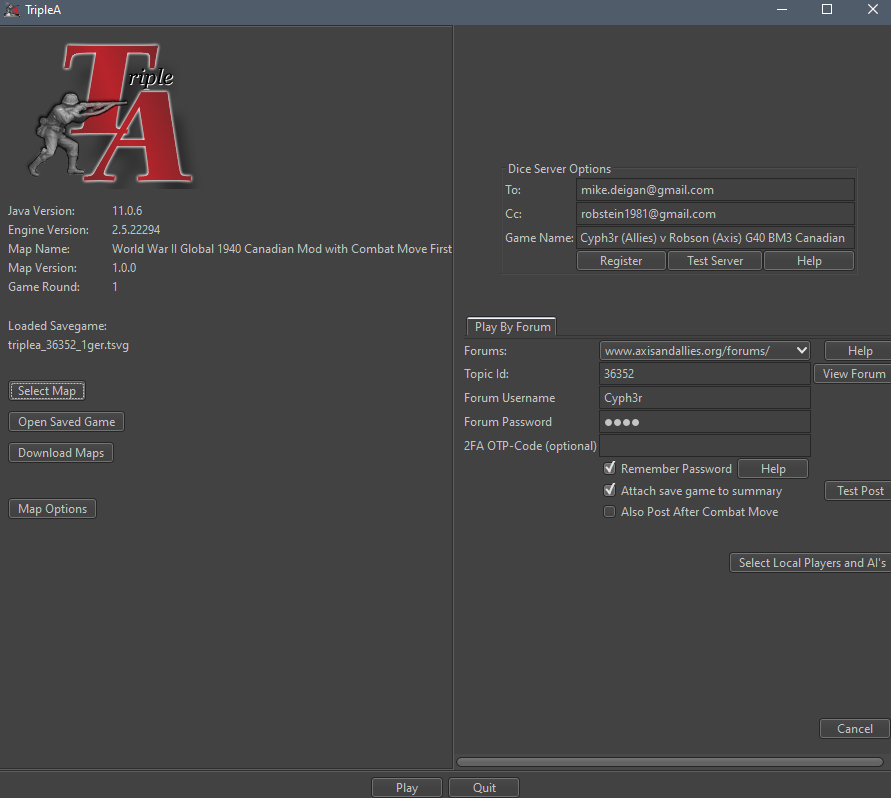Switch to the Play By Forum tab
Screen dimensions: 891x798
coord(513,327)
